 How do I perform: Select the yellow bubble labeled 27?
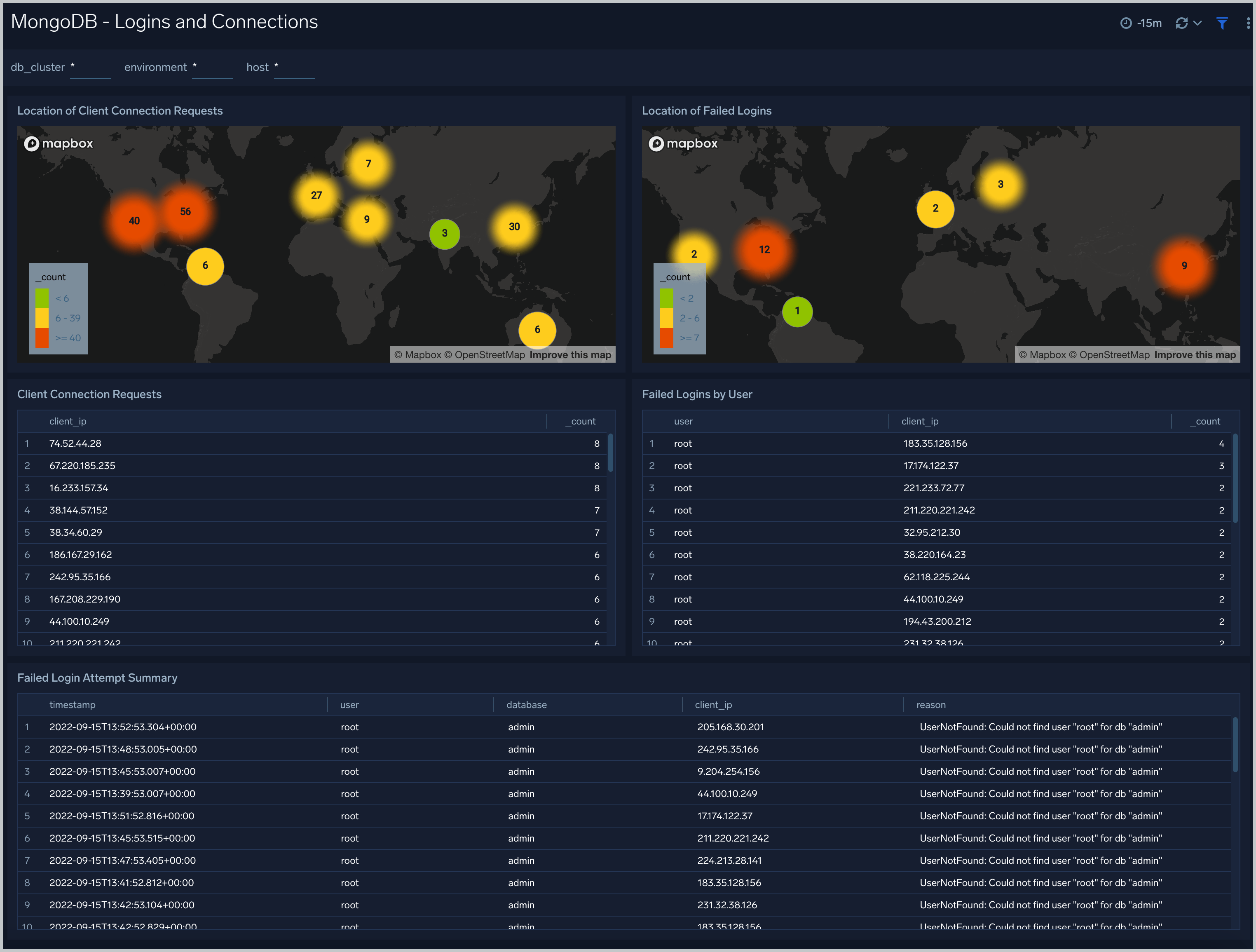coord(316,195)
